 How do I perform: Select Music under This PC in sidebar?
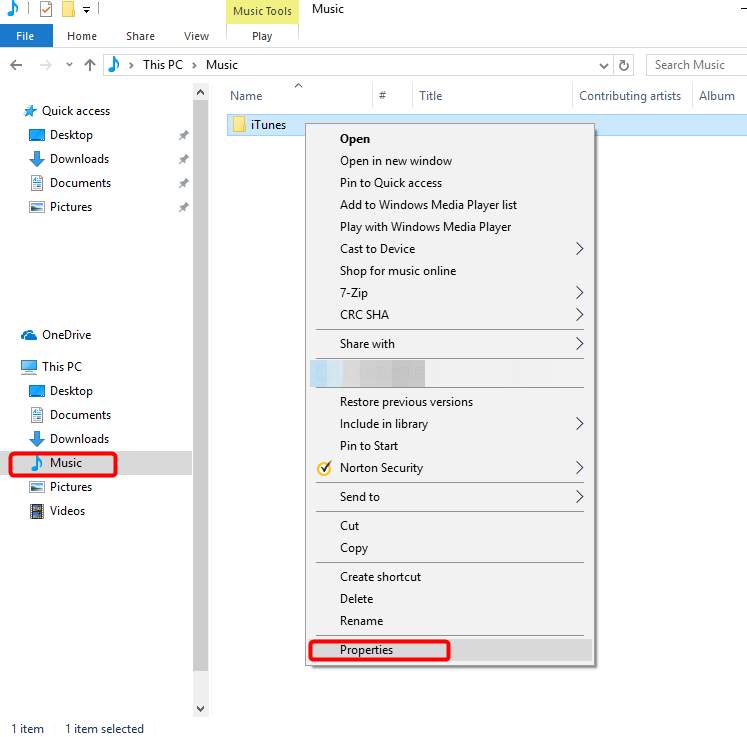[x=66, y=463]
